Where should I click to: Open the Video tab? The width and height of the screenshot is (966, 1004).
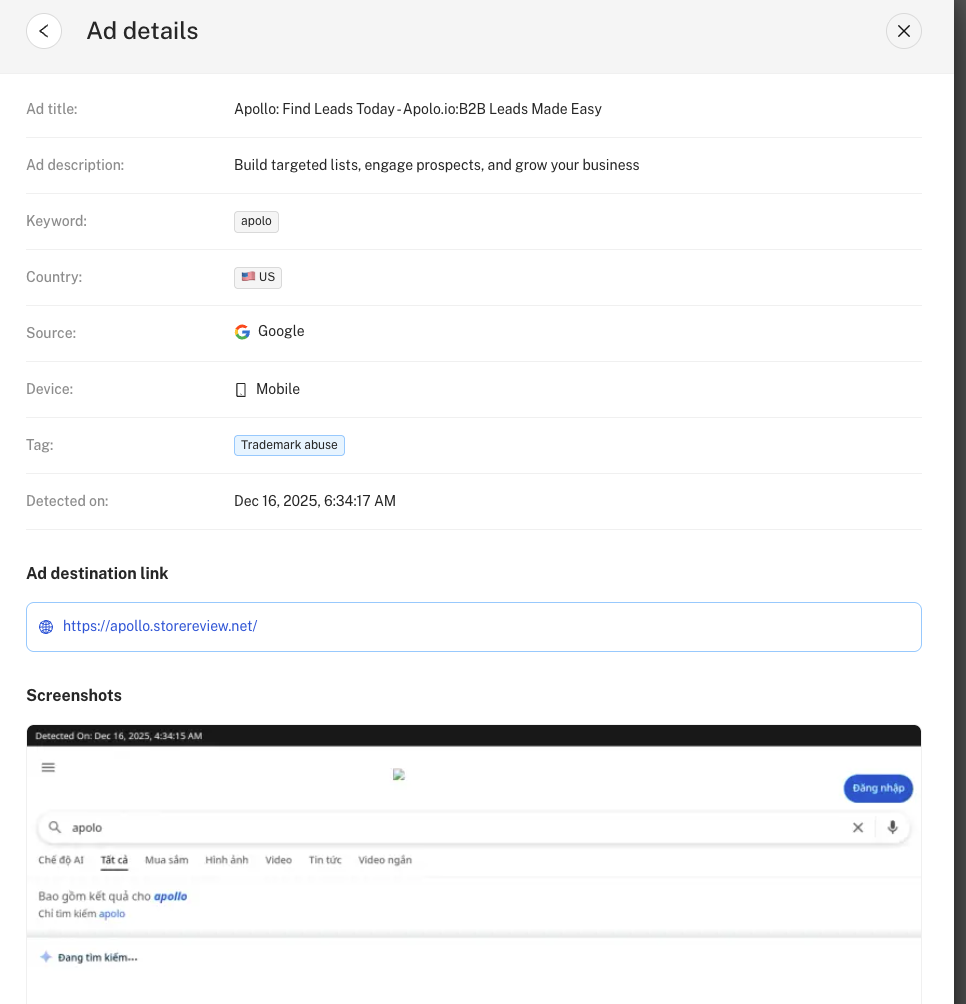(278, 860)
